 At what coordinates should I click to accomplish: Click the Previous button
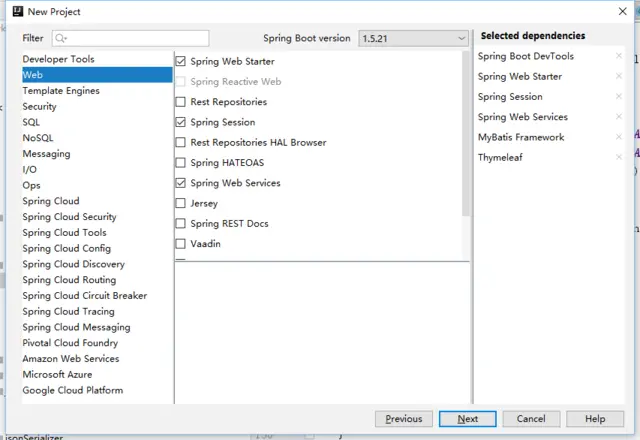404,419
